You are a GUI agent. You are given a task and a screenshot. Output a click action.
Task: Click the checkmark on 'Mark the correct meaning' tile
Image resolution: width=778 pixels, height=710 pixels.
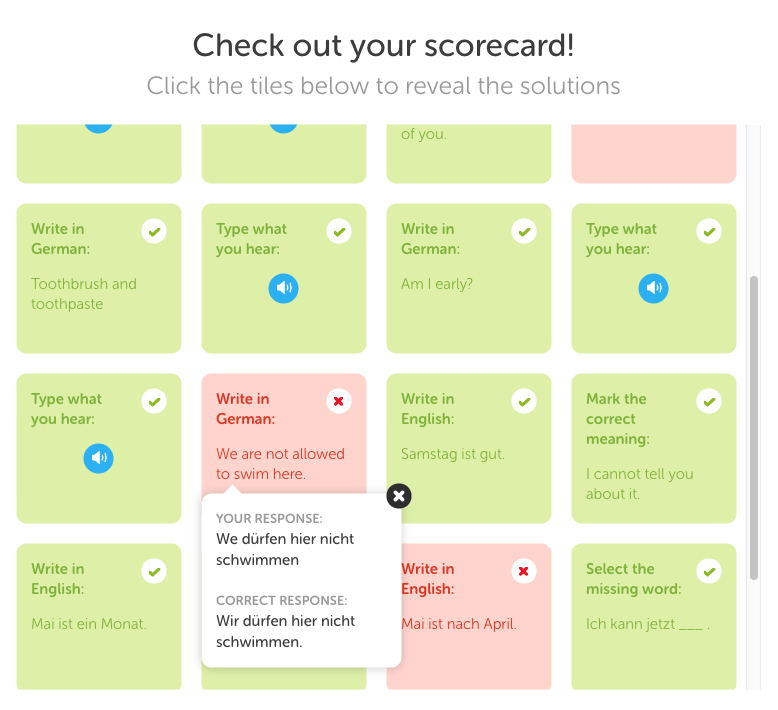(709, 401)
